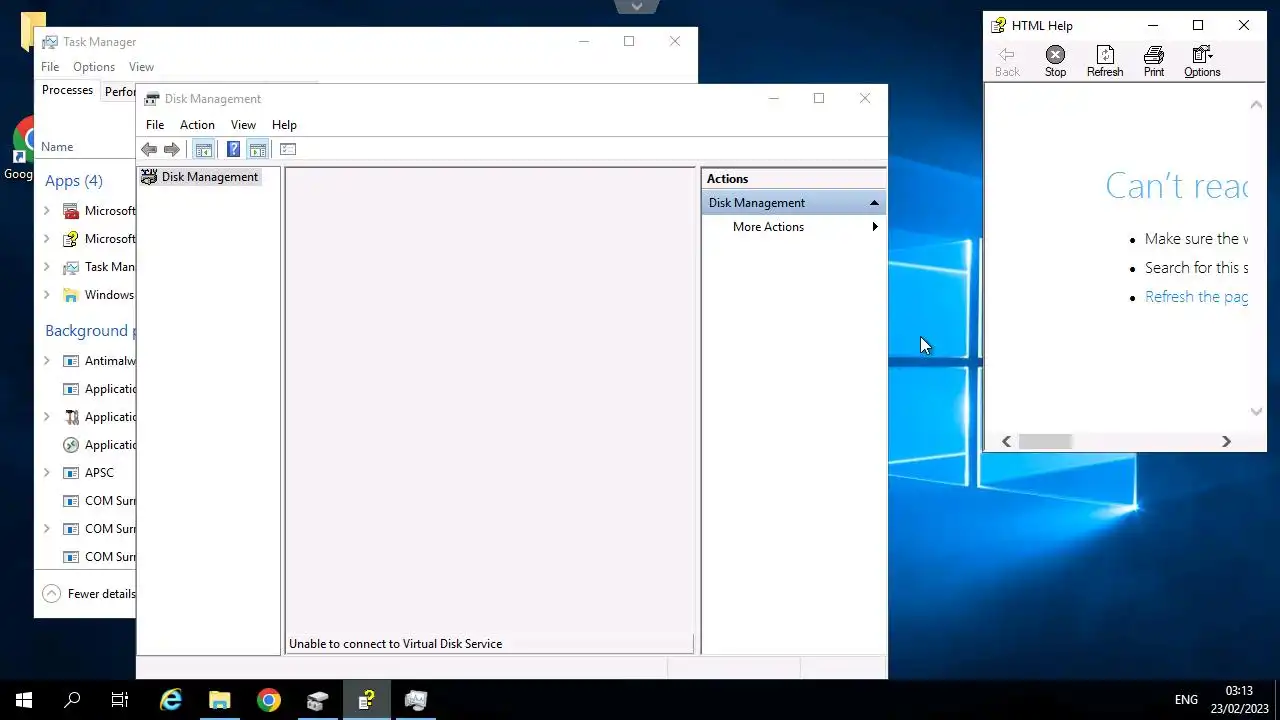Open the File menu in Disk Management
1280x720 pixels.
[155, 125]
